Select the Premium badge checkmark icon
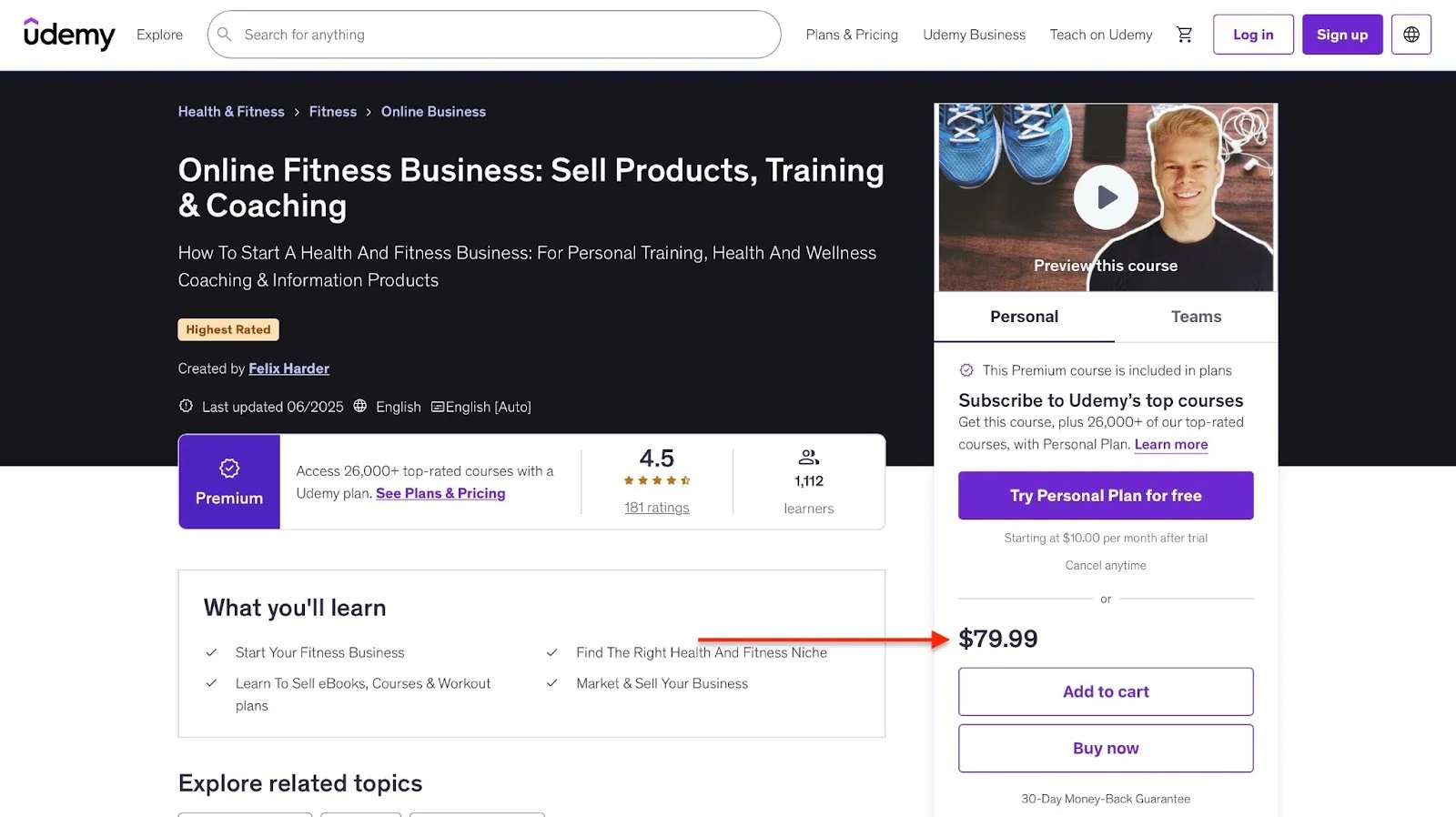 click(x=229, y=468)
